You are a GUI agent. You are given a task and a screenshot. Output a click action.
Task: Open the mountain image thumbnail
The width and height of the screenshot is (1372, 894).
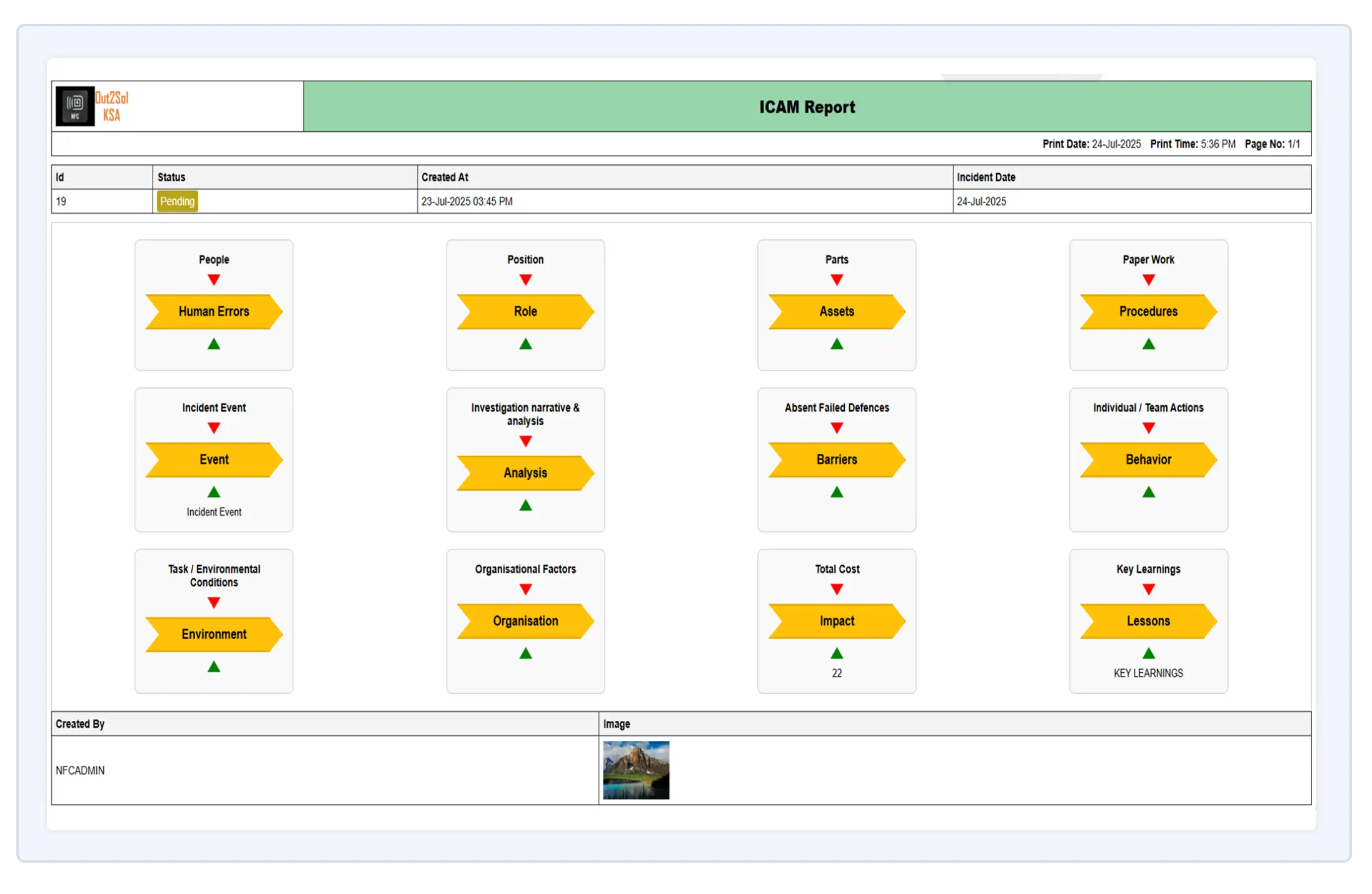pyautogui.click(x=635, y=770)
